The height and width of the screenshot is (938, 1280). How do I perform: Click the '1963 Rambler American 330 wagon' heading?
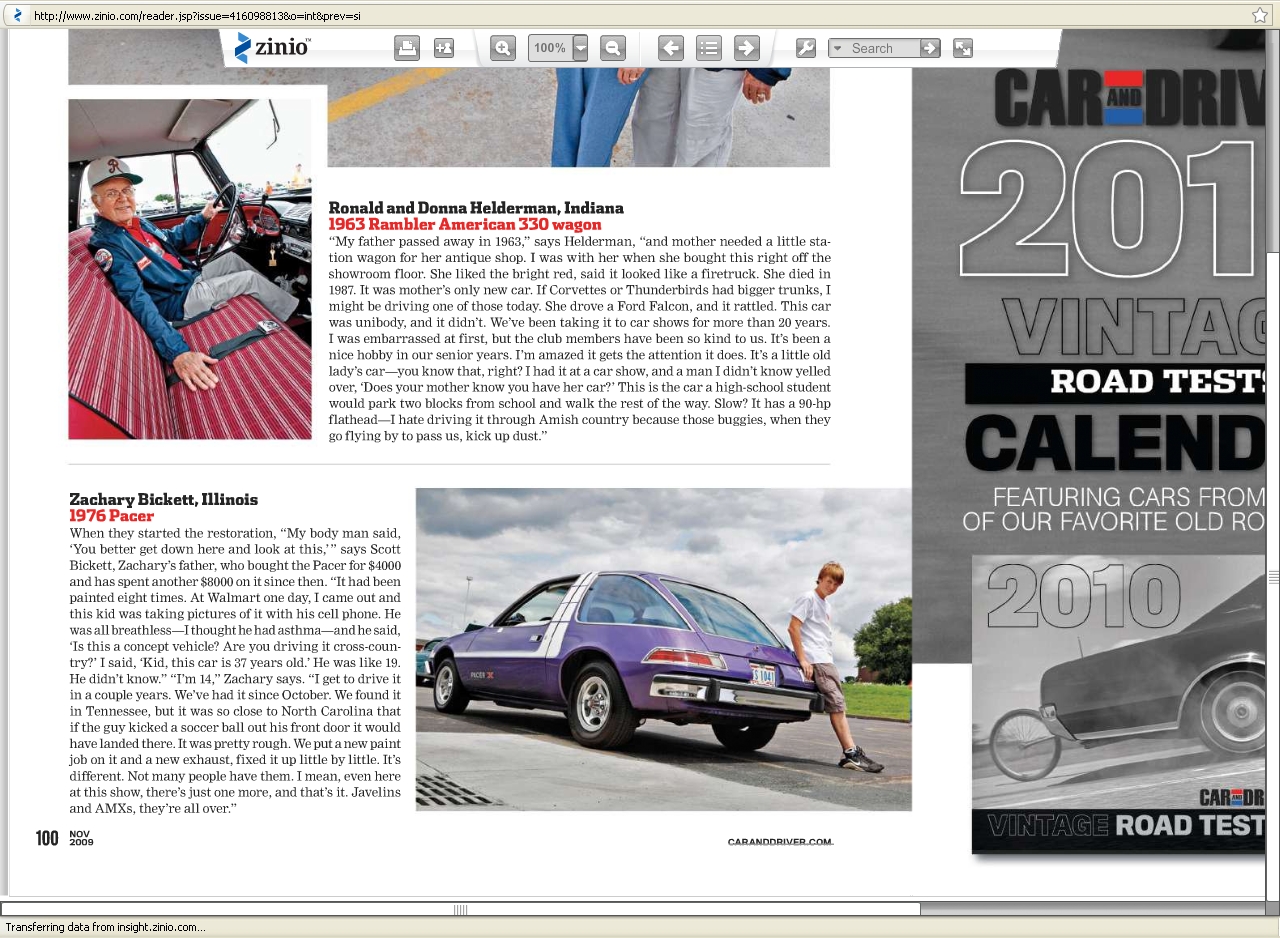465,225
